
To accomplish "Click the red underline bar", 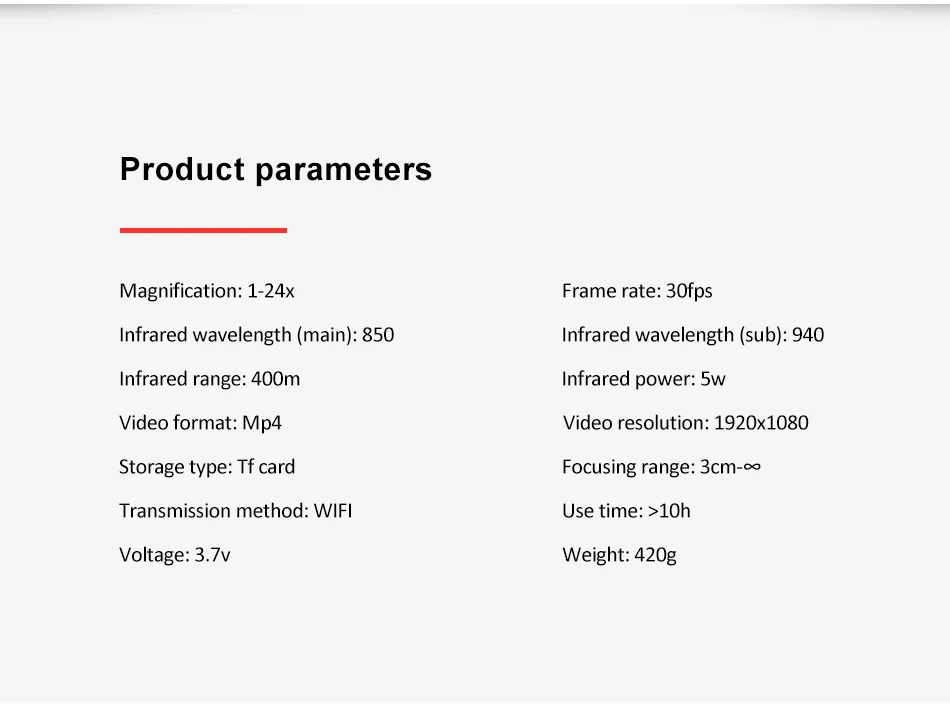I will pos(203,230).
